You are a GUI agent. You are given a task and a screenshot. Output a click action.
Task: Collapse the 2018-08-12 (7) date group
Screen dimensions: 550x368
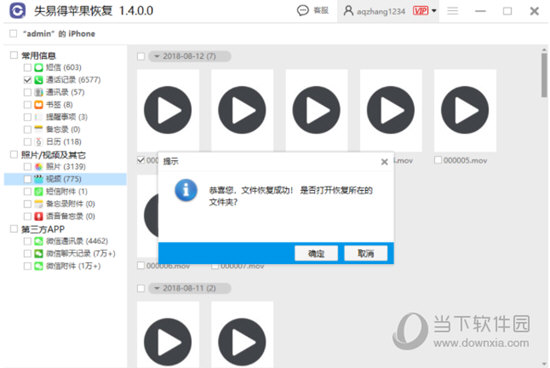[157, 56]
